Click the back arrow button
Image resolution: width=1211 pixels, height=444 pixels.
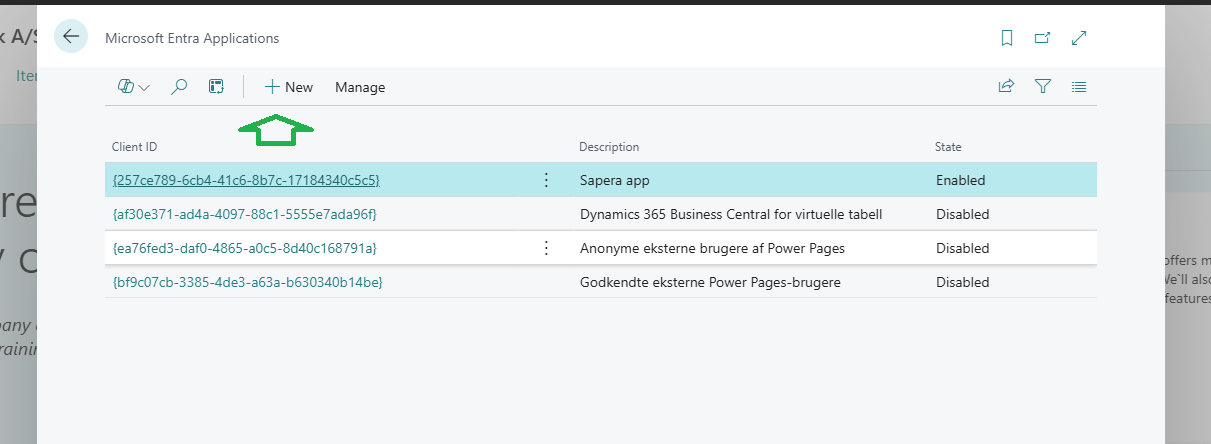(x=71, y=37)
